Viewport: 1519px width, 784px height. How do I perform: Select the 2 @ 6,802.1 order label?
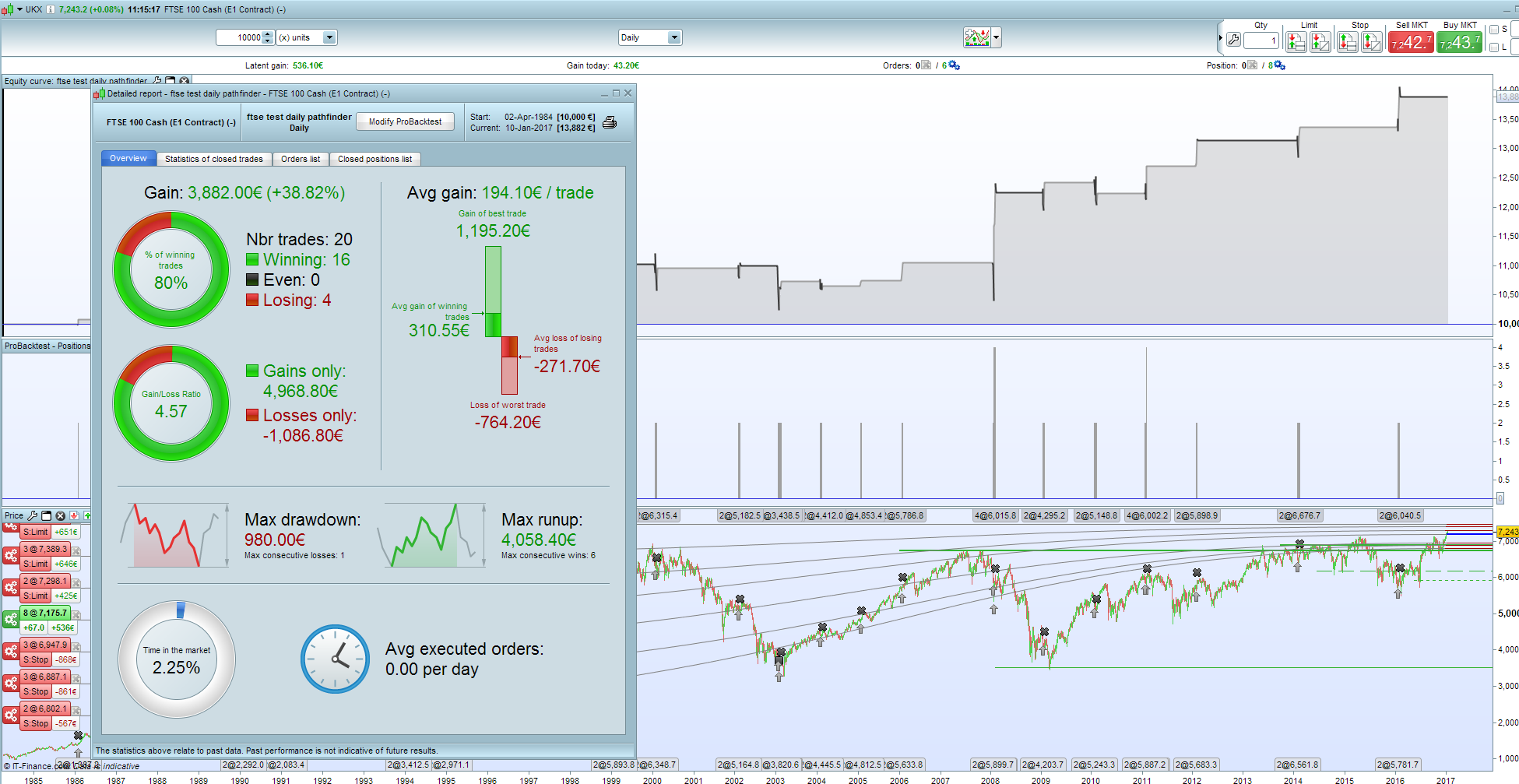45,709
